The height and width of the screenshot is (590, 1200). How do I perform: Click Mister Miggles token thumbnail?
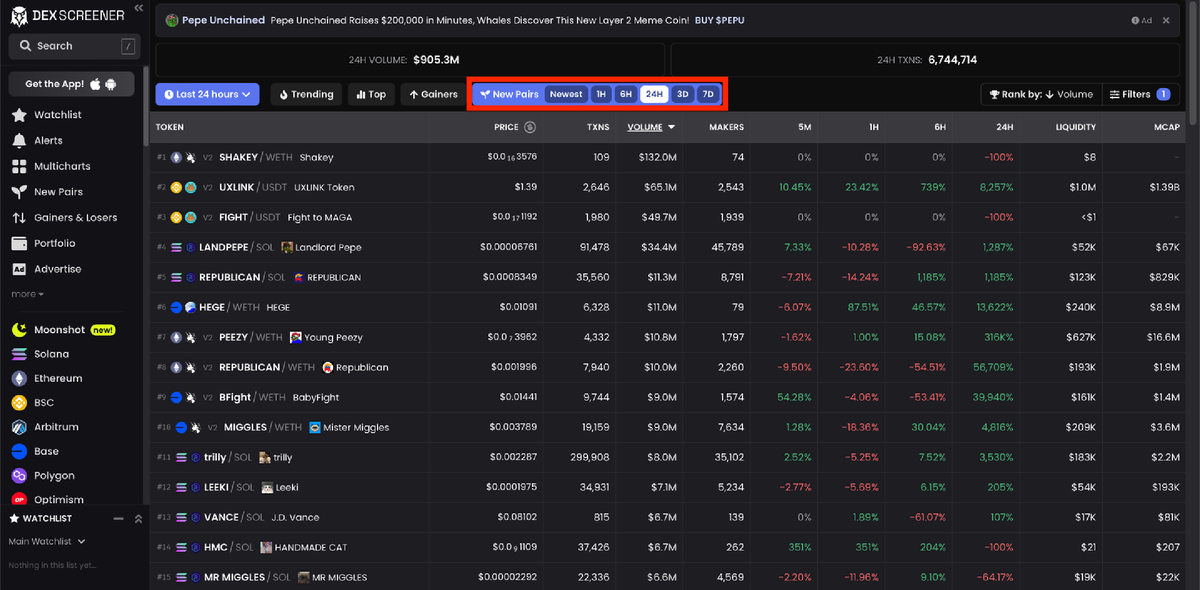tap(315, 427)
